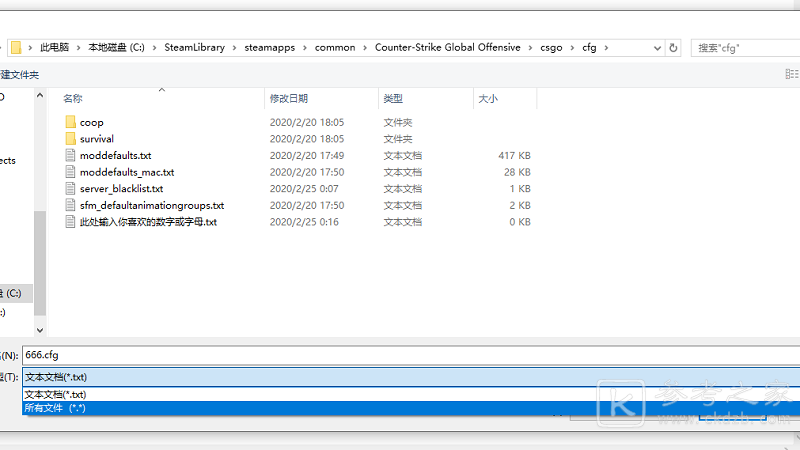Select the moddefaults_mac.txt file icon

point(70,172)
